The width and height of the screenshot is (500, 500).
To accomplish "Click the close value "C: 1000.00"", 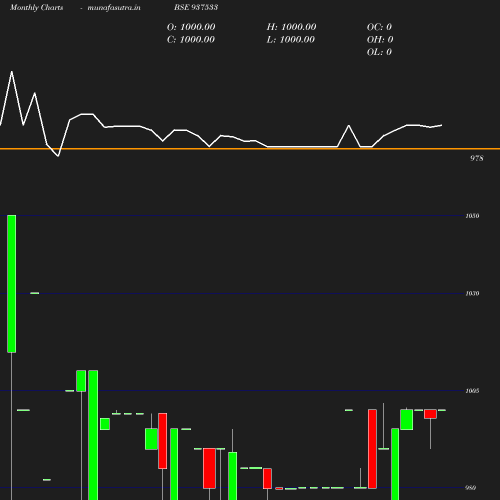I will [191, 40].
